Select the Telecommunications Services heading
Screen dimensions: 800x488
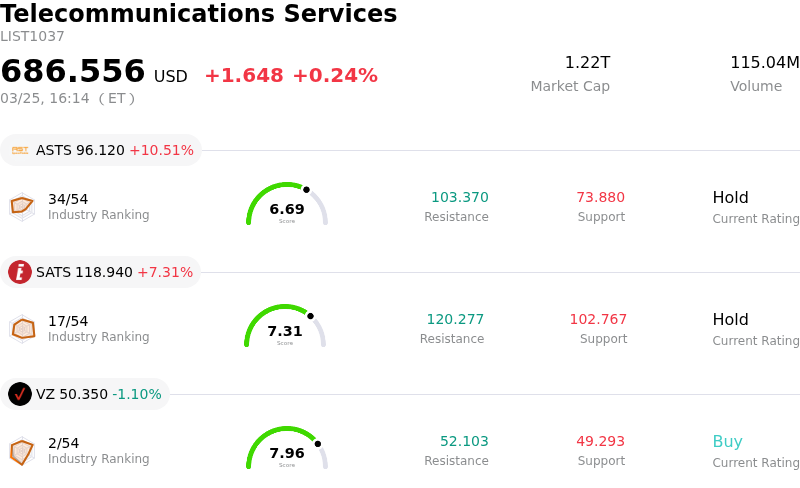pyautogui.click(x=199, y=14)
